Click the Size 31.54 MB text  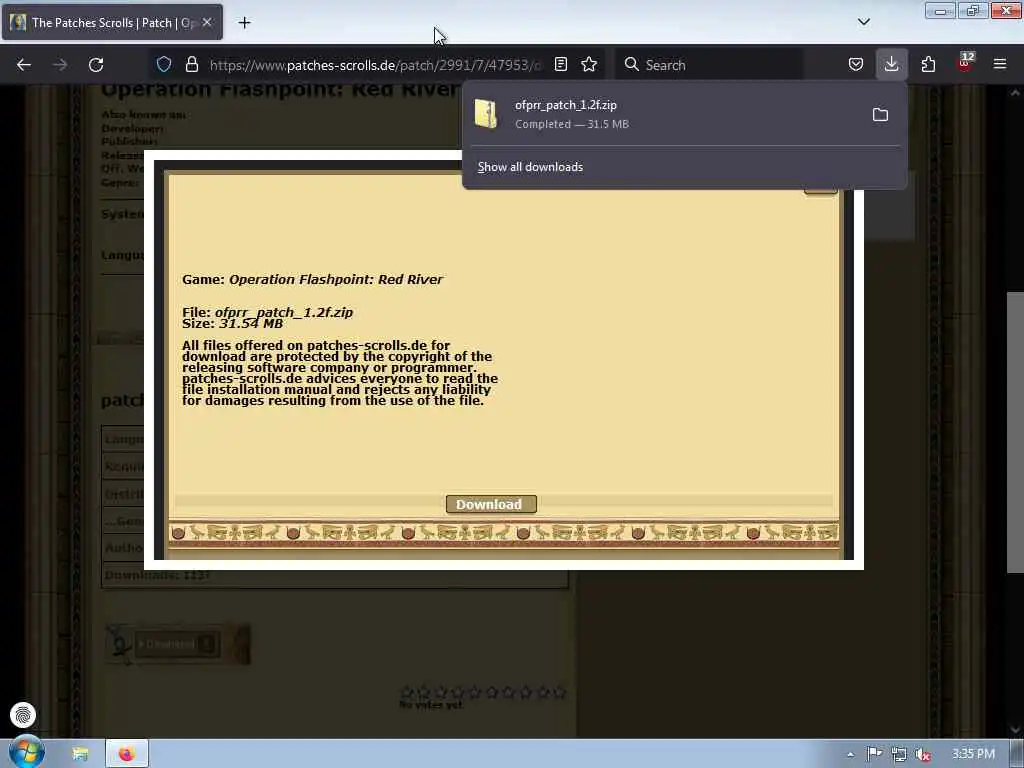232,323
